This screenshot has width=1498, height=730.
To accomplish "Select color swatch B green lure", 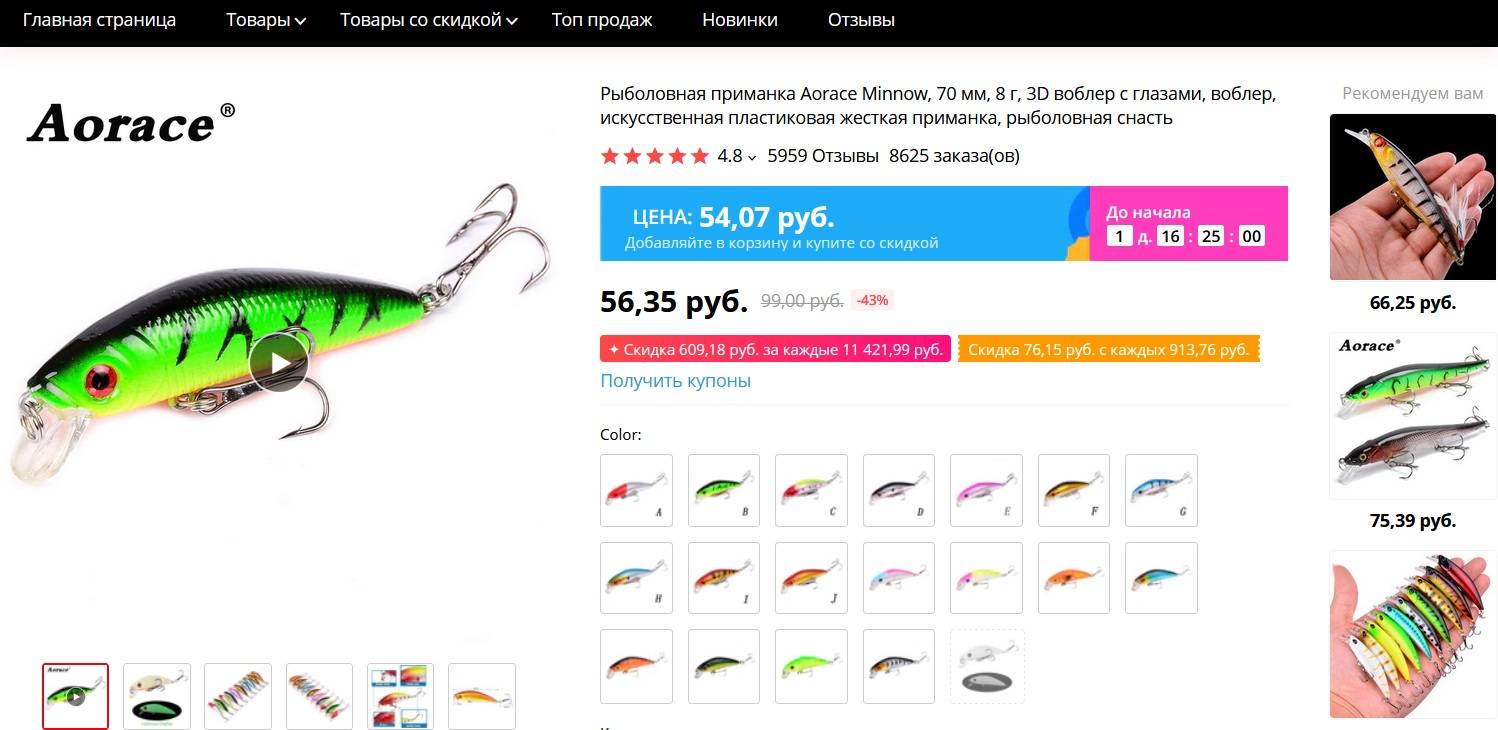I will (x=724, y=490).
